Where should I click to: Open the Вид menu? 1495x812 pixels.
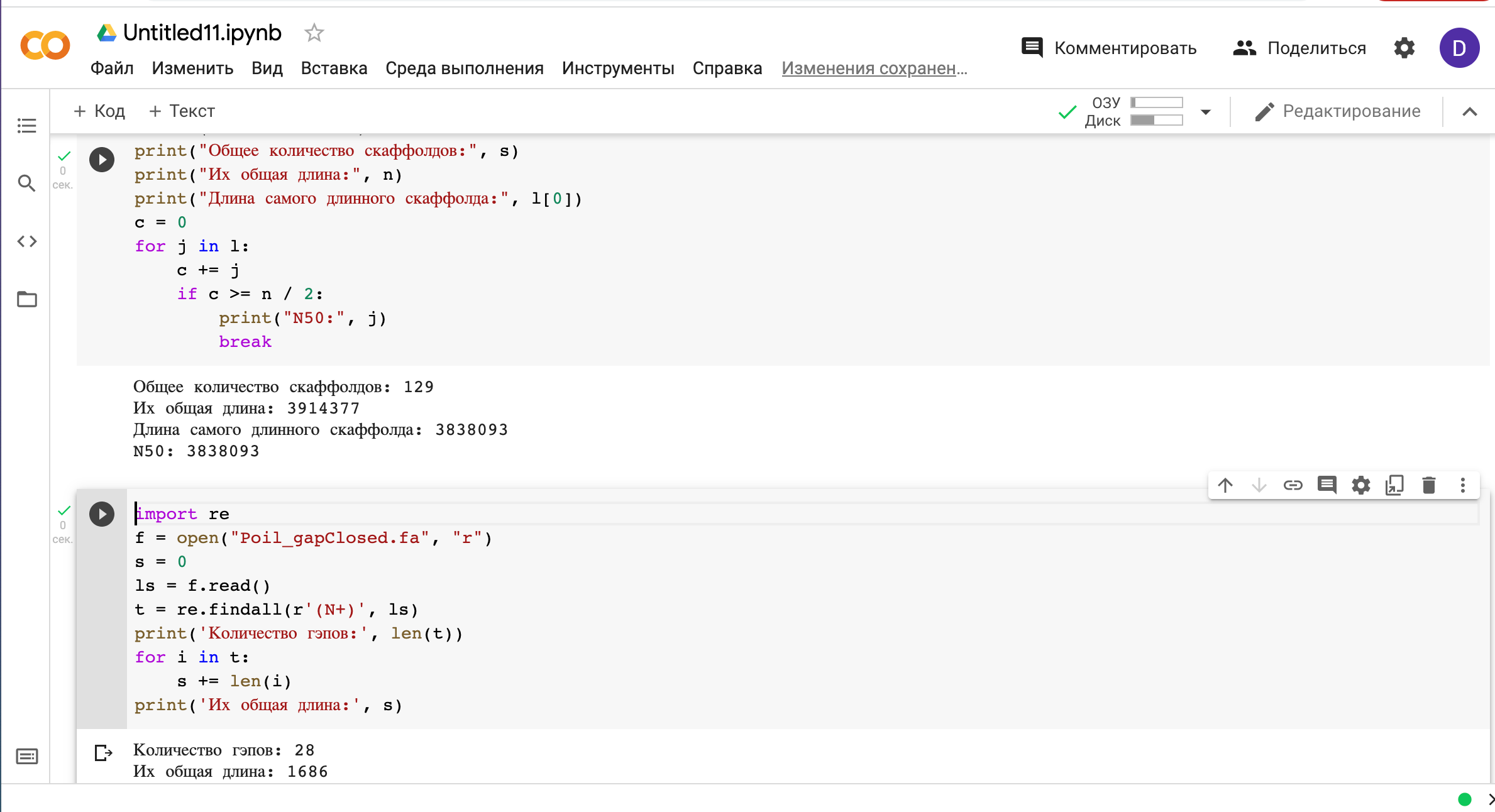click(x=267, y=68)
